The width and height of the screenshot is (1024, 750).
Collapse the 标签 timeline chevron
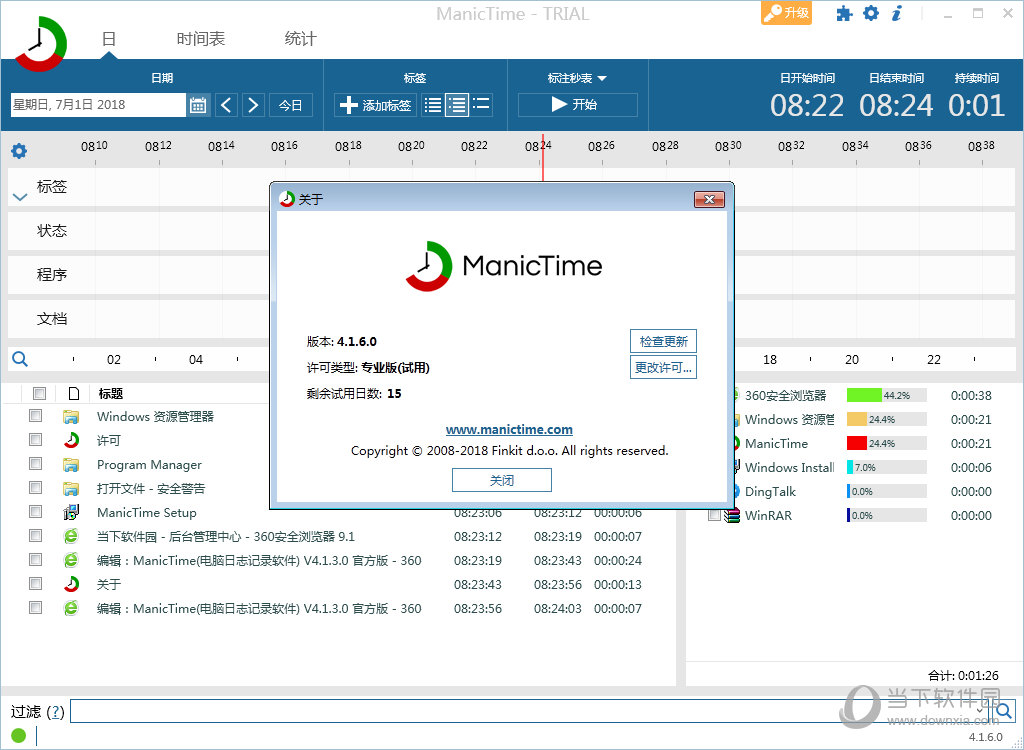(20, 196)
